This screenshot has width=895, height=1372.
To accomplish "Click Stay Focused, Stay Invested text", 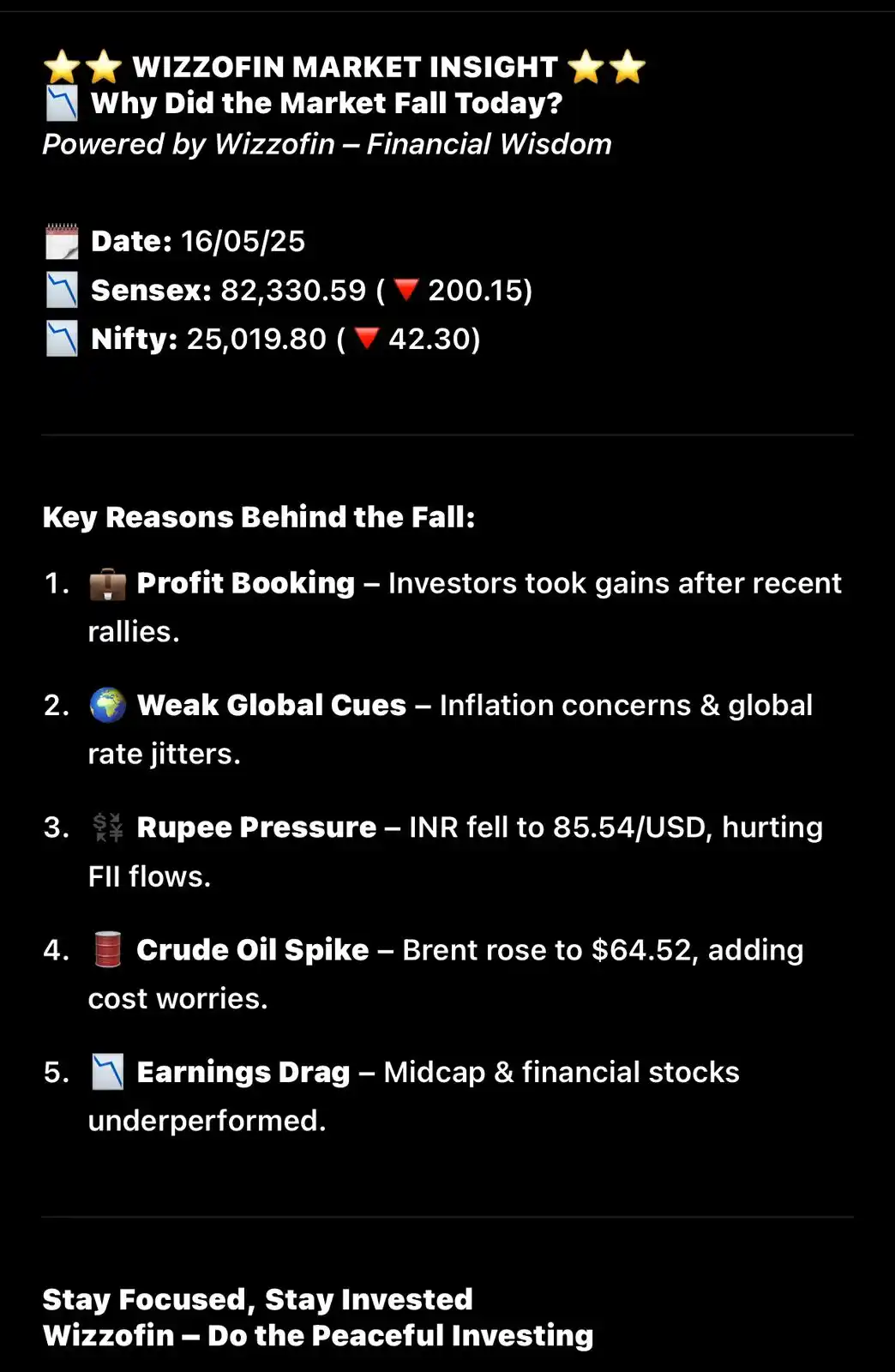I will tap(258, 1300).
